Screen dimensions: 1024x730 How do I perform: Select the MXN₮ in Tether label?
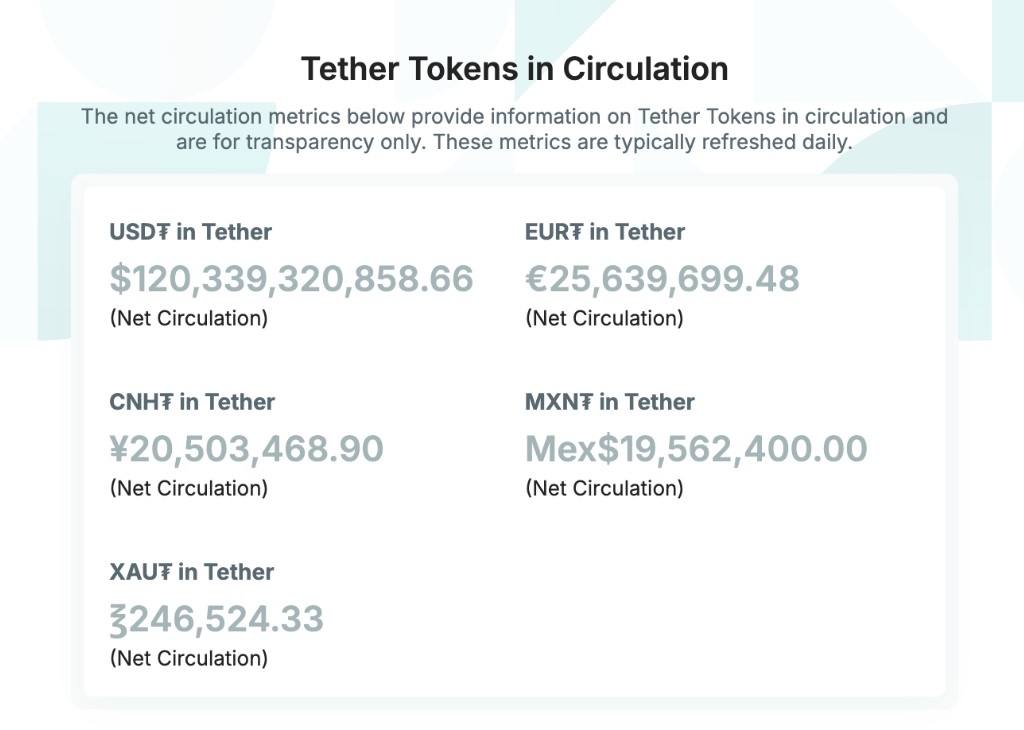[610, 402]
